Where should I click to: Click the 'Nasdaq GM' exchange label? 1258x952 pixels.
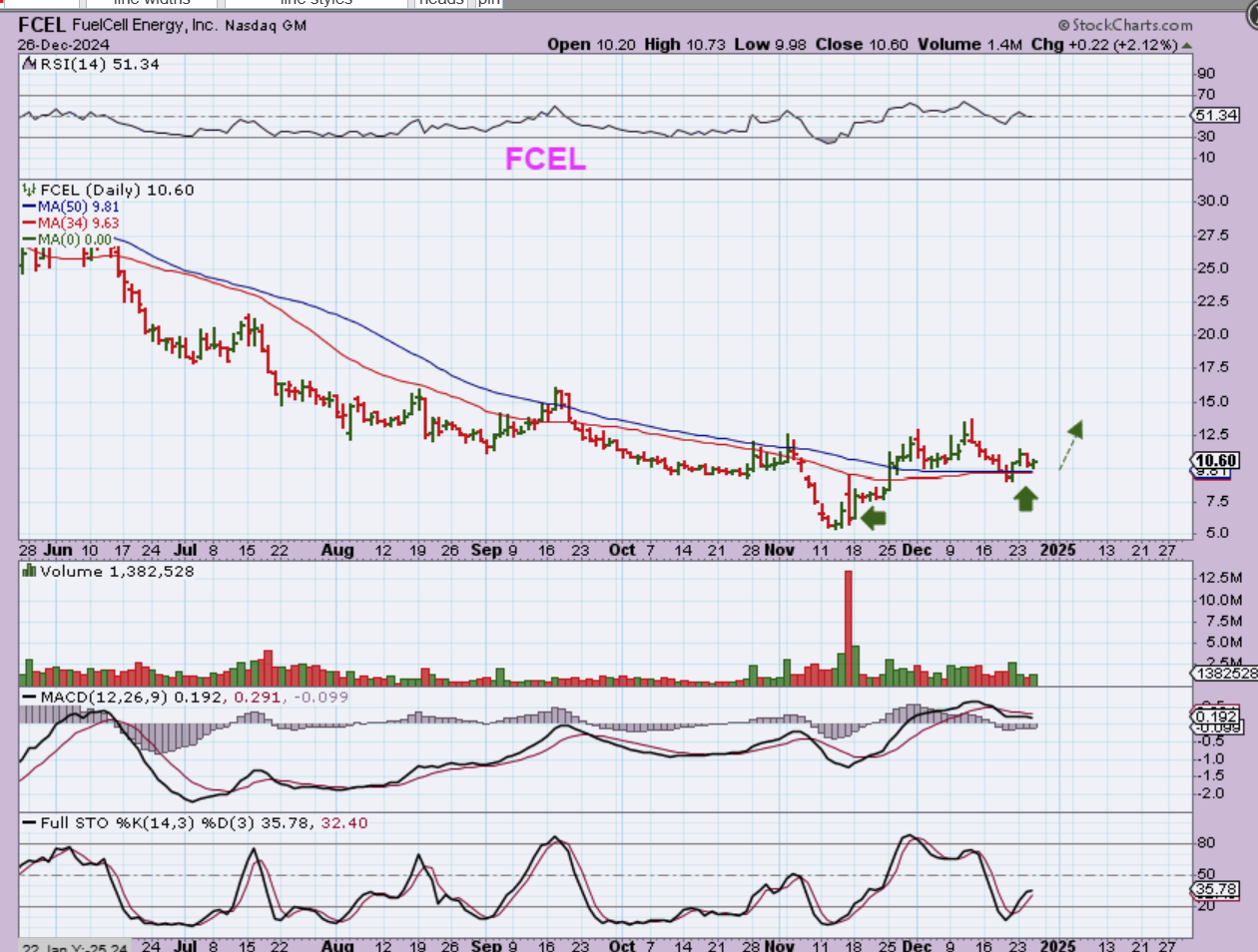[x=265, y=26]
